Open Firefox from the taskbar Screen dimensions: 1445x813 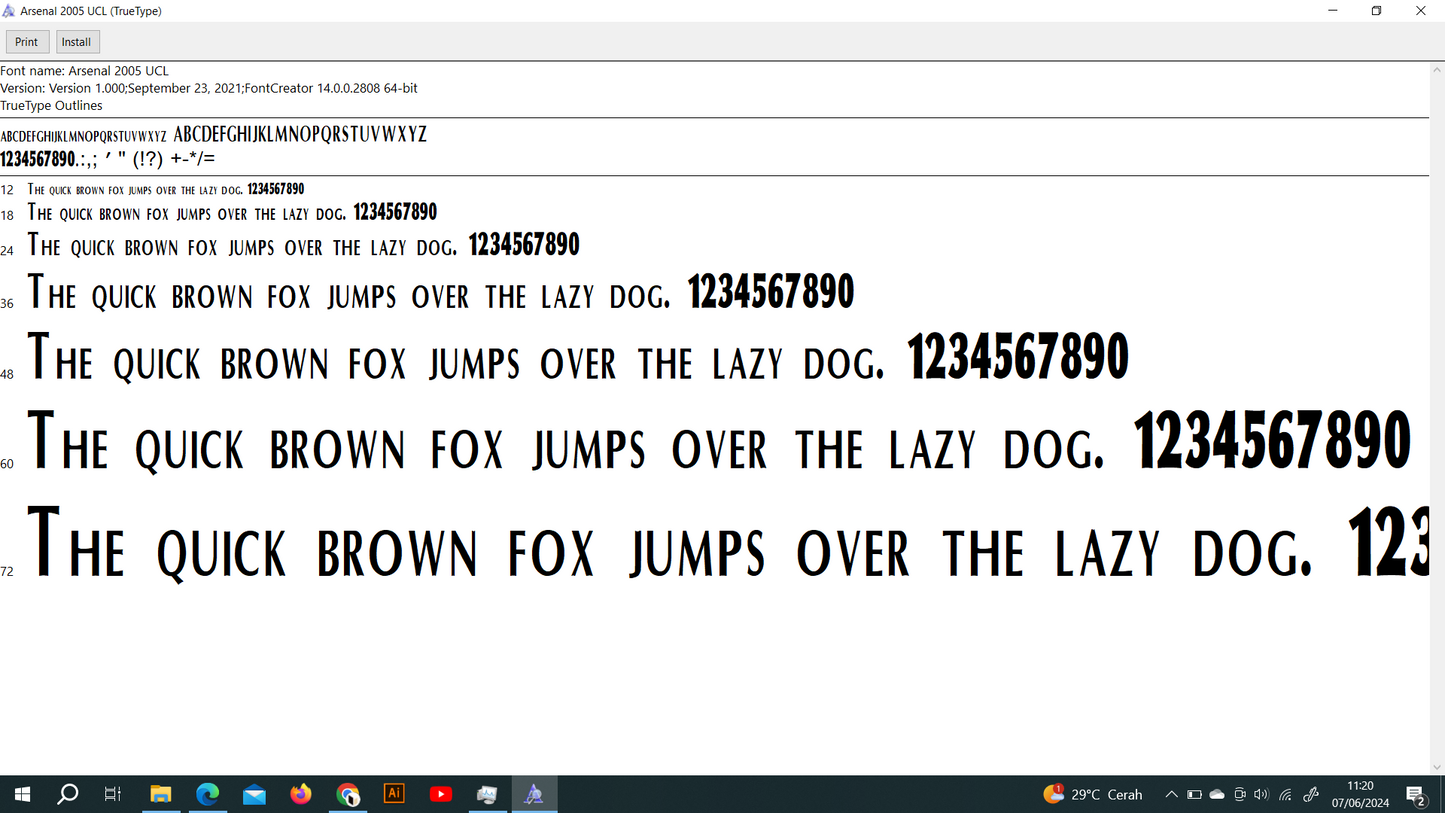[x=300, y=793]
